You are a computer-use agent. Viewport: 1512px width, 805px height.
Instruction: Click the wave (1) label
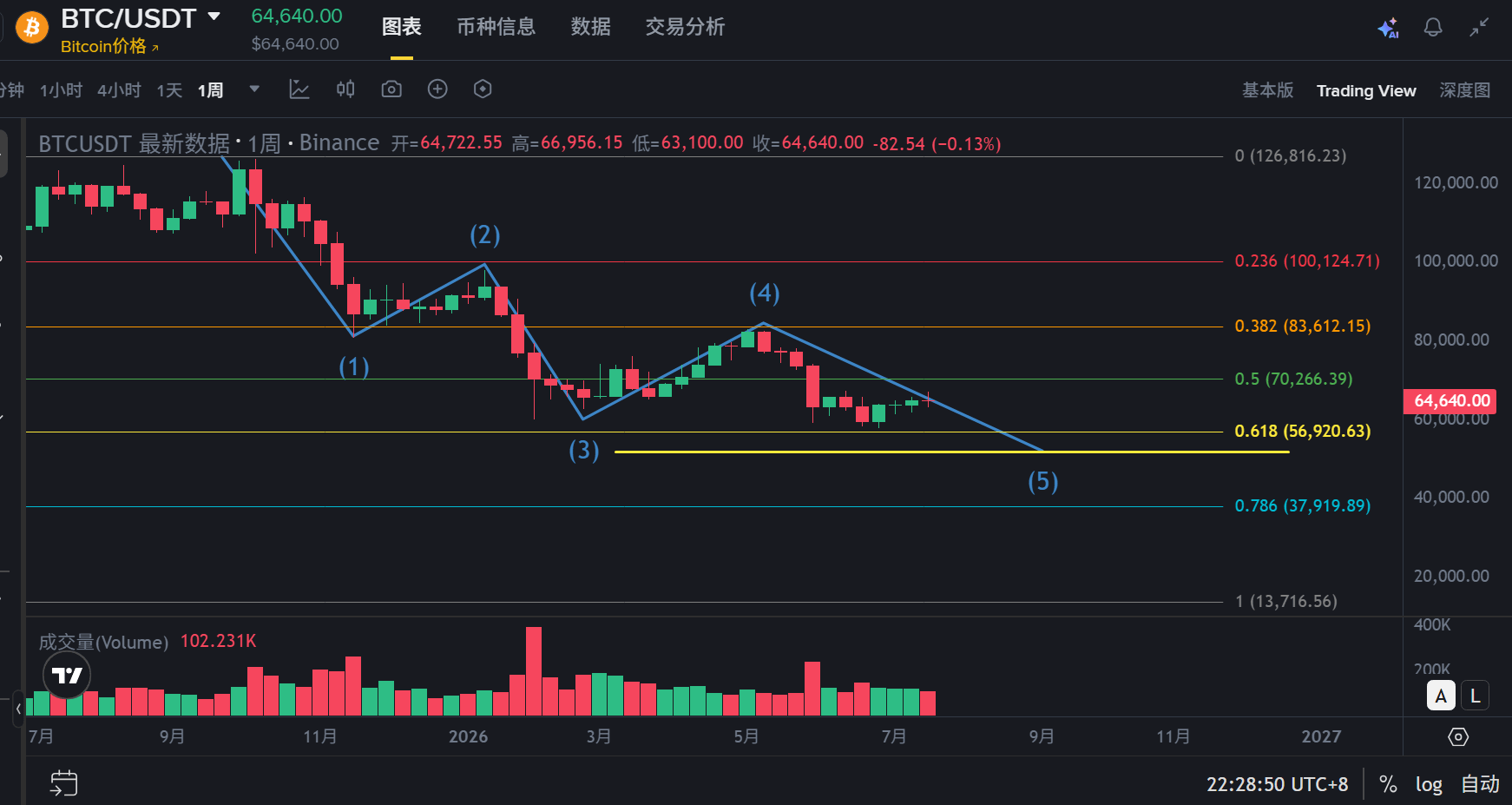354,366
